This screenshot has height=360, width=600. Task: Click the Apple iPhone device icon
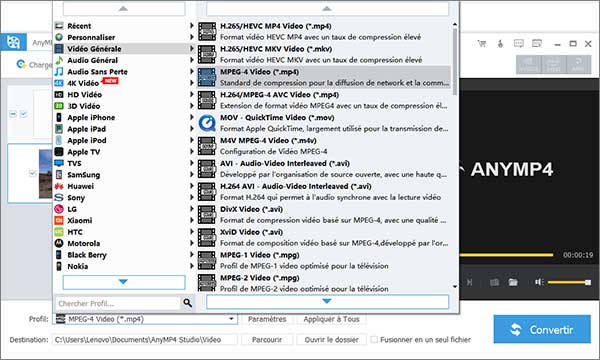(59, 117)
